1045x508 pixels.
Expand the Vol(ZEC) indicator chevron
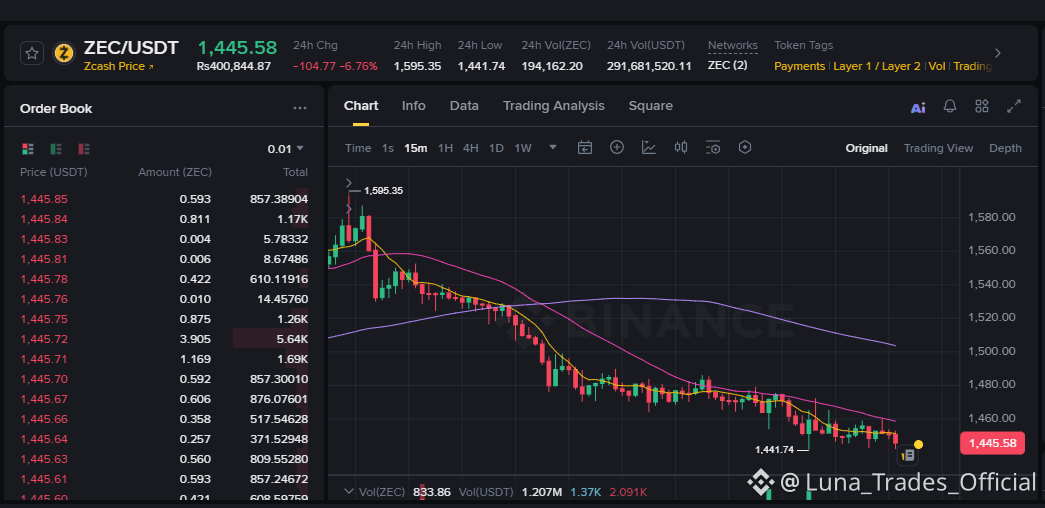pos(348,492)
